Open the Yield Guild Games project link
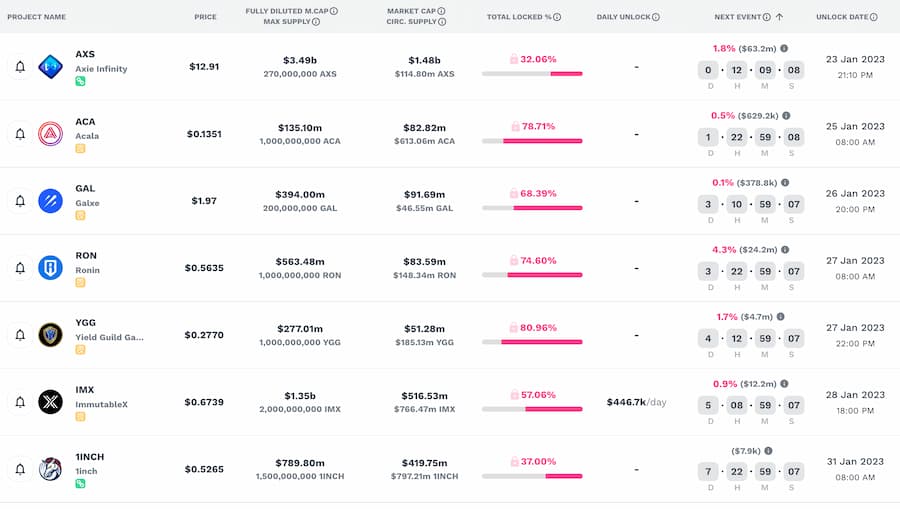Image resolution: width=900 pixels, height=509 pixels. pos(109,337)
